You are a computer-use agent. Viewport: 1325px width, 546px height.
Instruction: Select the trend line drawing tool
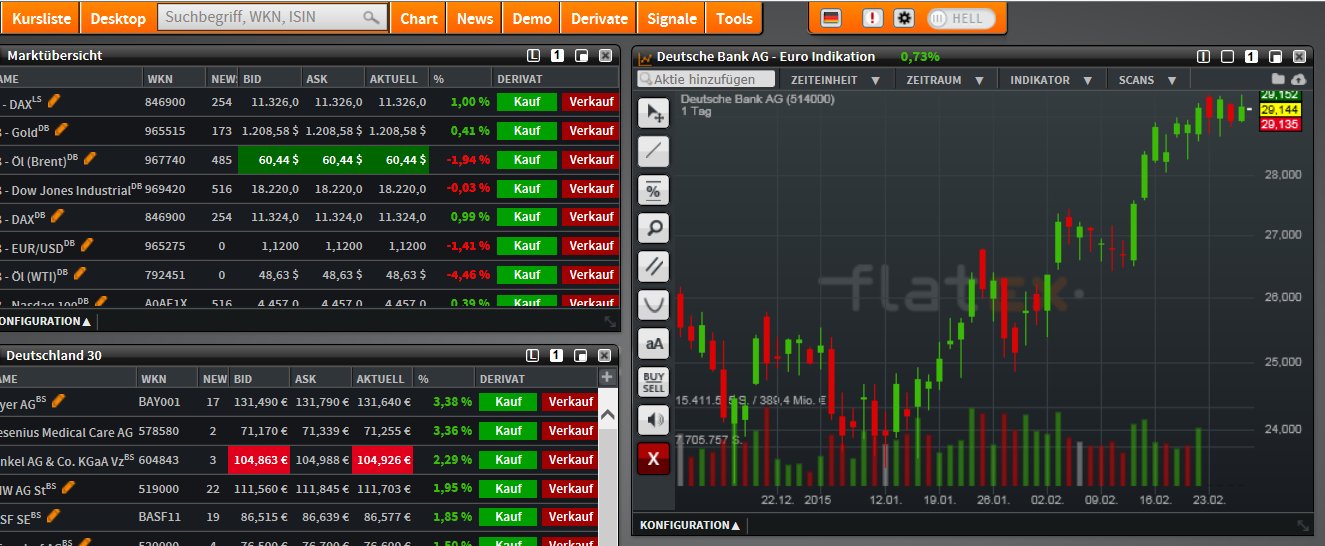654,151
